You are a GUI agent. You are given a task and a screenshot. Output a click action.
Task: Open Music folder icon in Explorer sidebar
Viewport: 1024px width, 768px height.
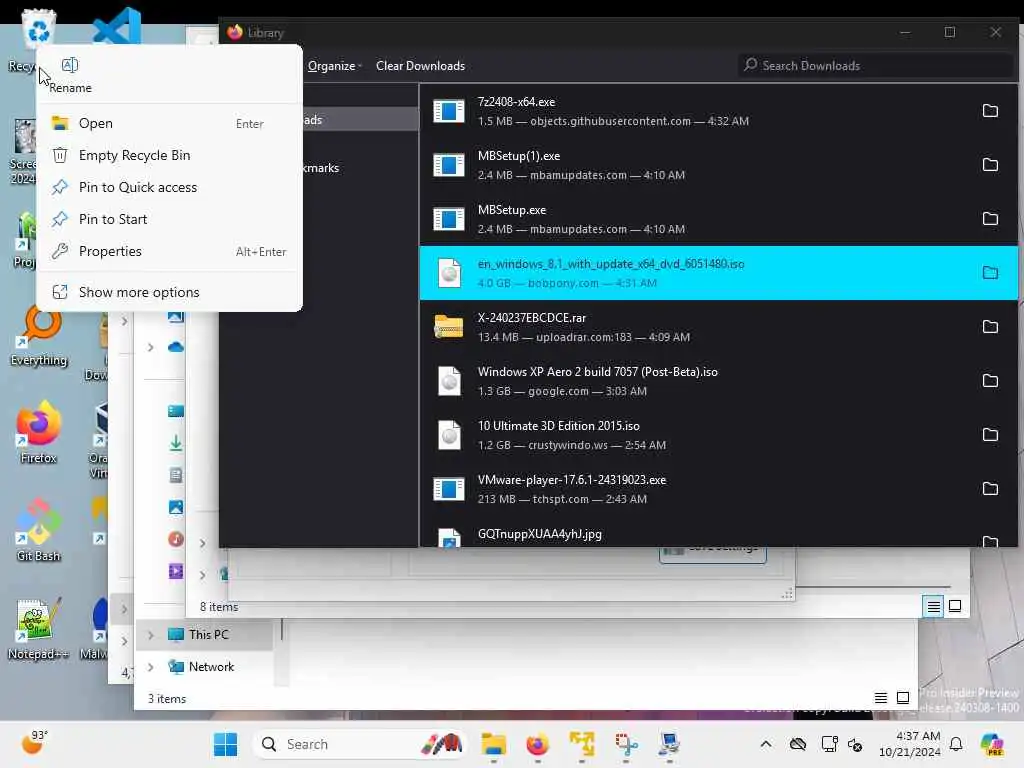click(x=176, y=539)
